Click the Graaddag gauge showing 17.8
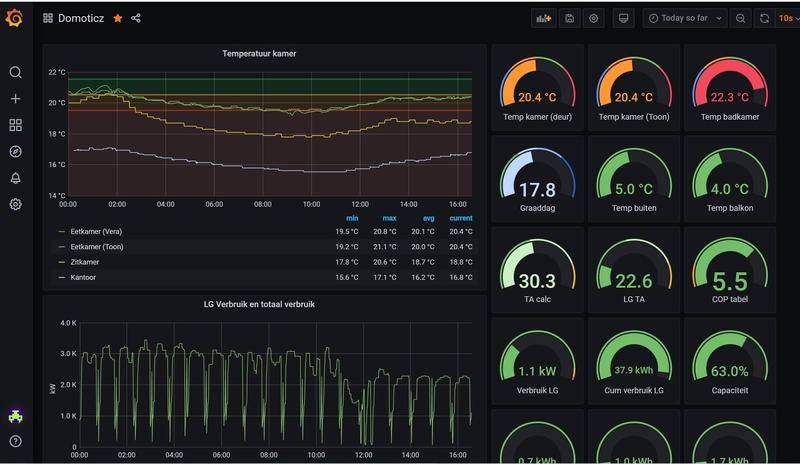 coord(537,179)
